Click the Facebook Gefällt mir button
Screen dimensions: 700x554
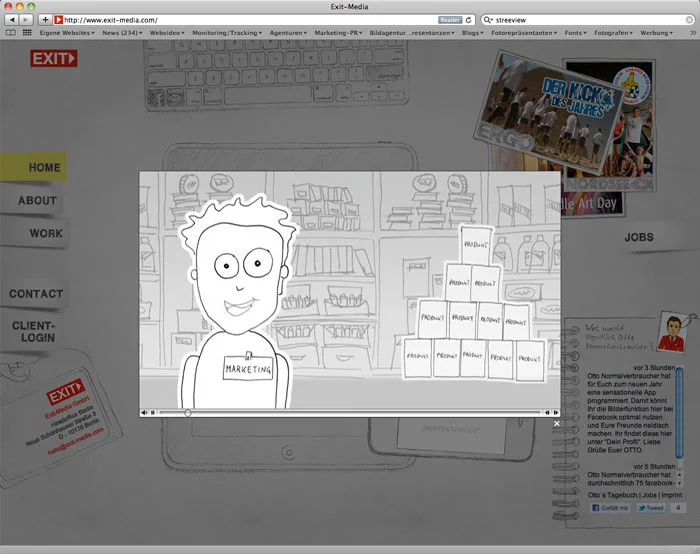click(x=611, y=508)
